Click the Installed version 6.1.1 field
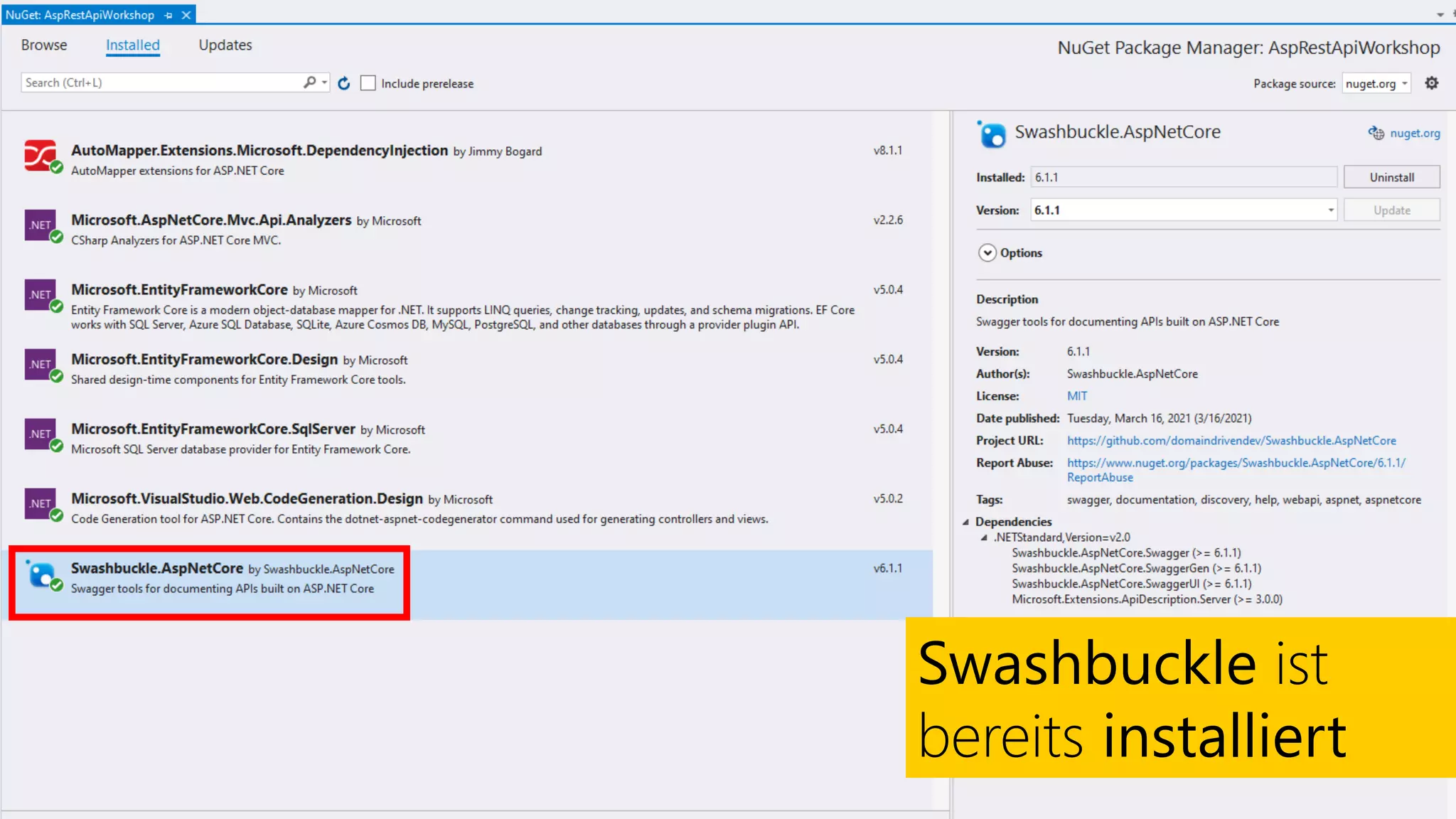Screen dimensions: 1456x819 (1184, 177)
